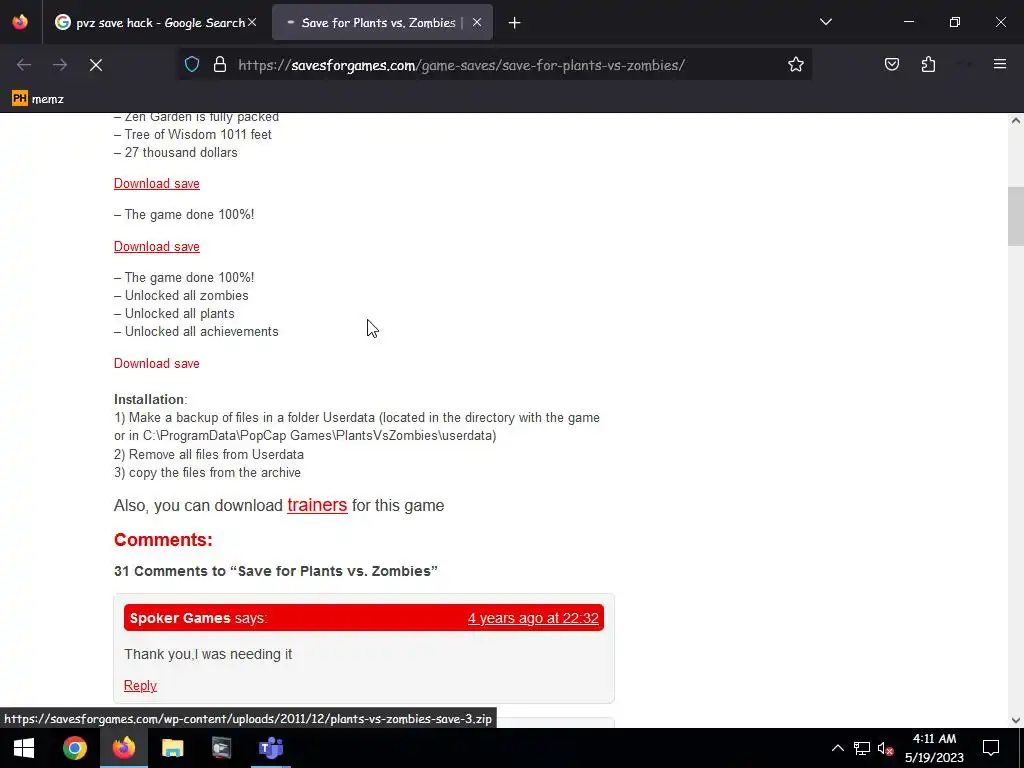Viewport: 1024px width, 768px height.
Task: Reply to Spoker Games comment
Action: click(140, 685)
